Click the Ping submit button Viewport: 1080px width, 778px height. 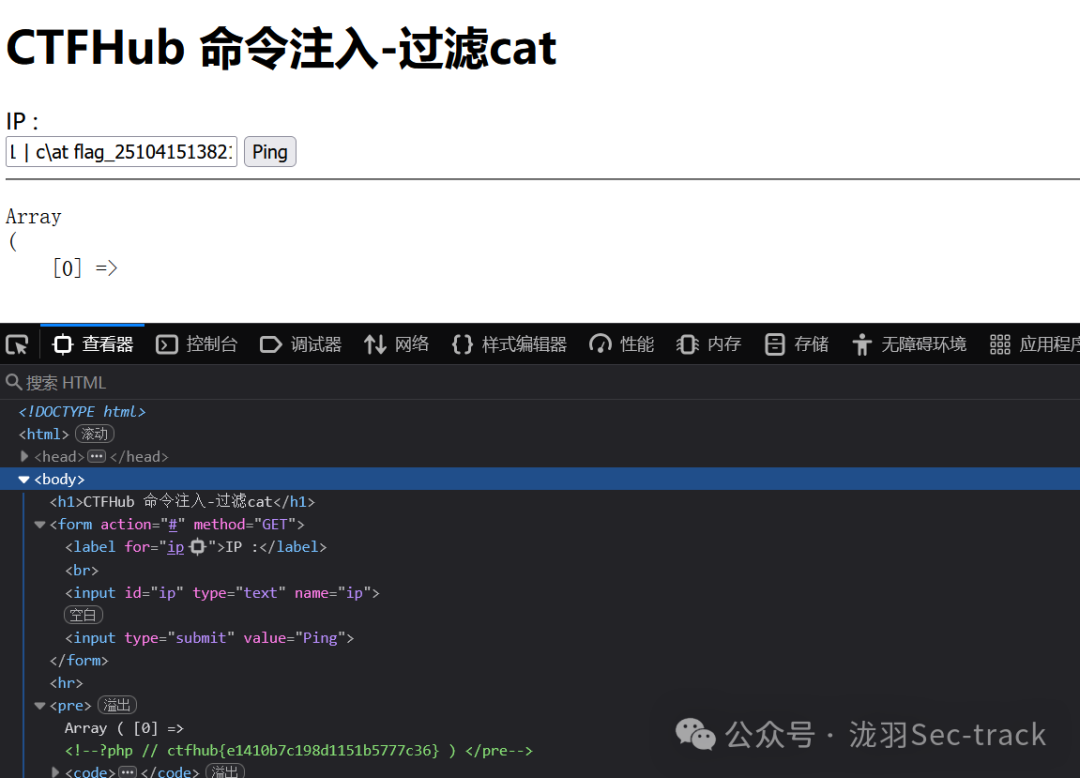point(270,151)
